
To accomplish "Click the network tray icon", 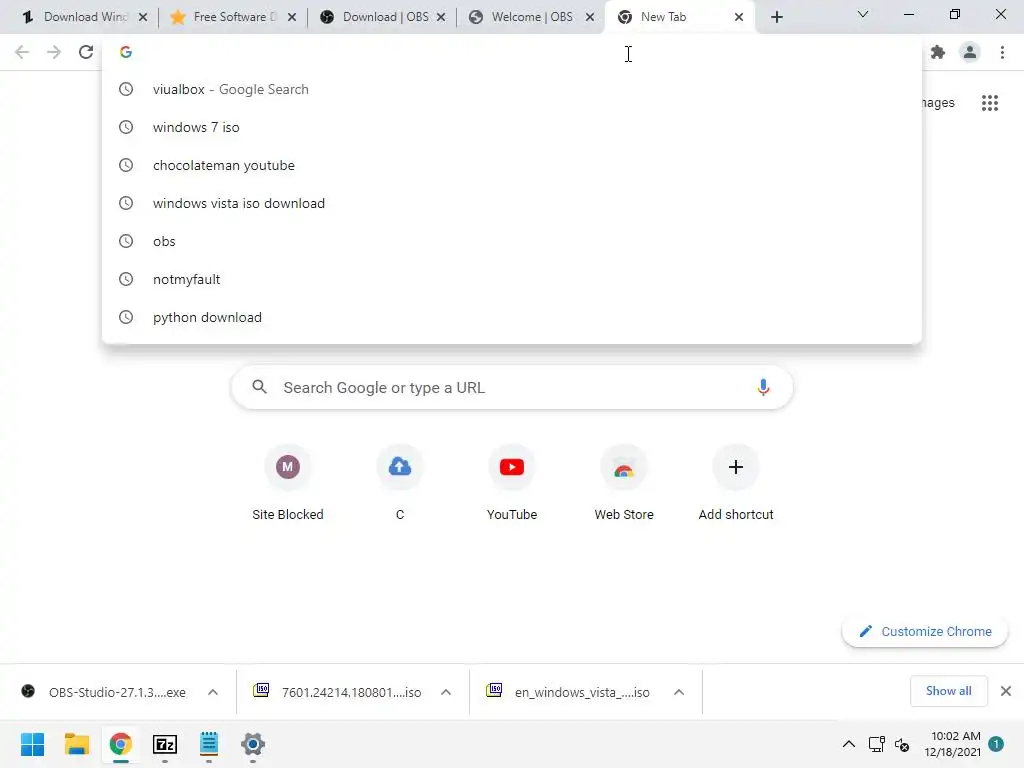I will pos(876,744).
